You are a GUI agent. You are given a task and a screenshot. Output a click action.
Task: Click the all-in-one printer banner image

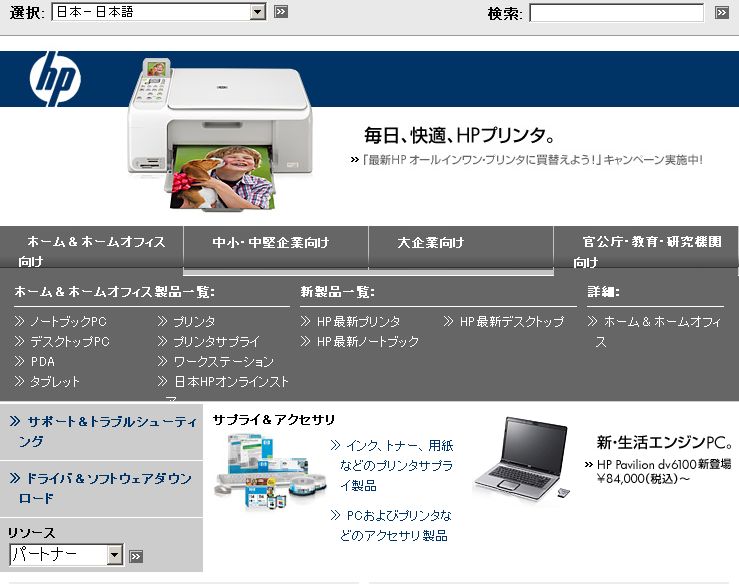(x=220, y=135)
